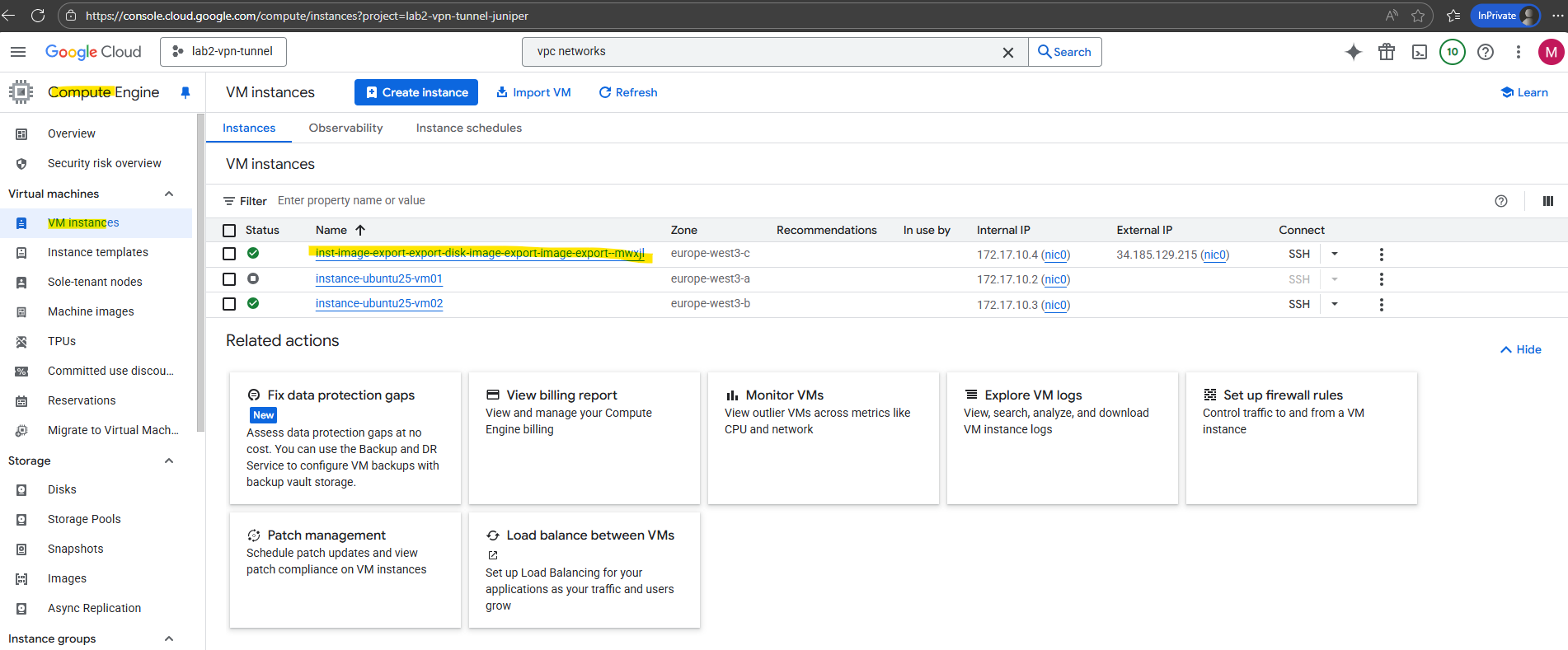Check the box for instance-ubuntu25-vm02
Viewport: 1568px width, 650px height.
pyautogui.click(x=229, y=304)
